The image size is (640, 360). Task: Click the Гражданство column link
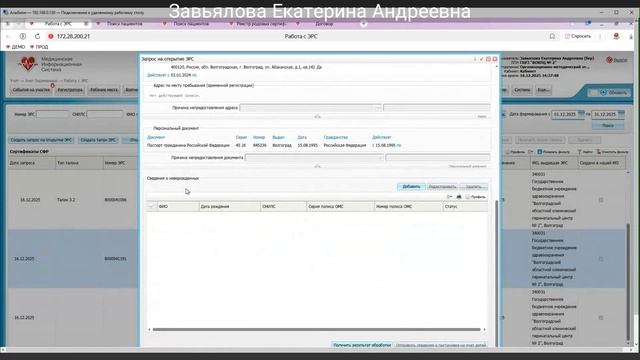[x=336, y=138]
